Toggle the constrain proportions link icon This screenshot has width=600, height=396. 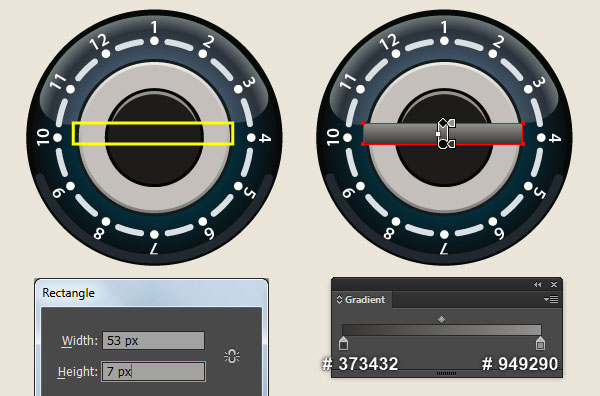coord(232,356)
